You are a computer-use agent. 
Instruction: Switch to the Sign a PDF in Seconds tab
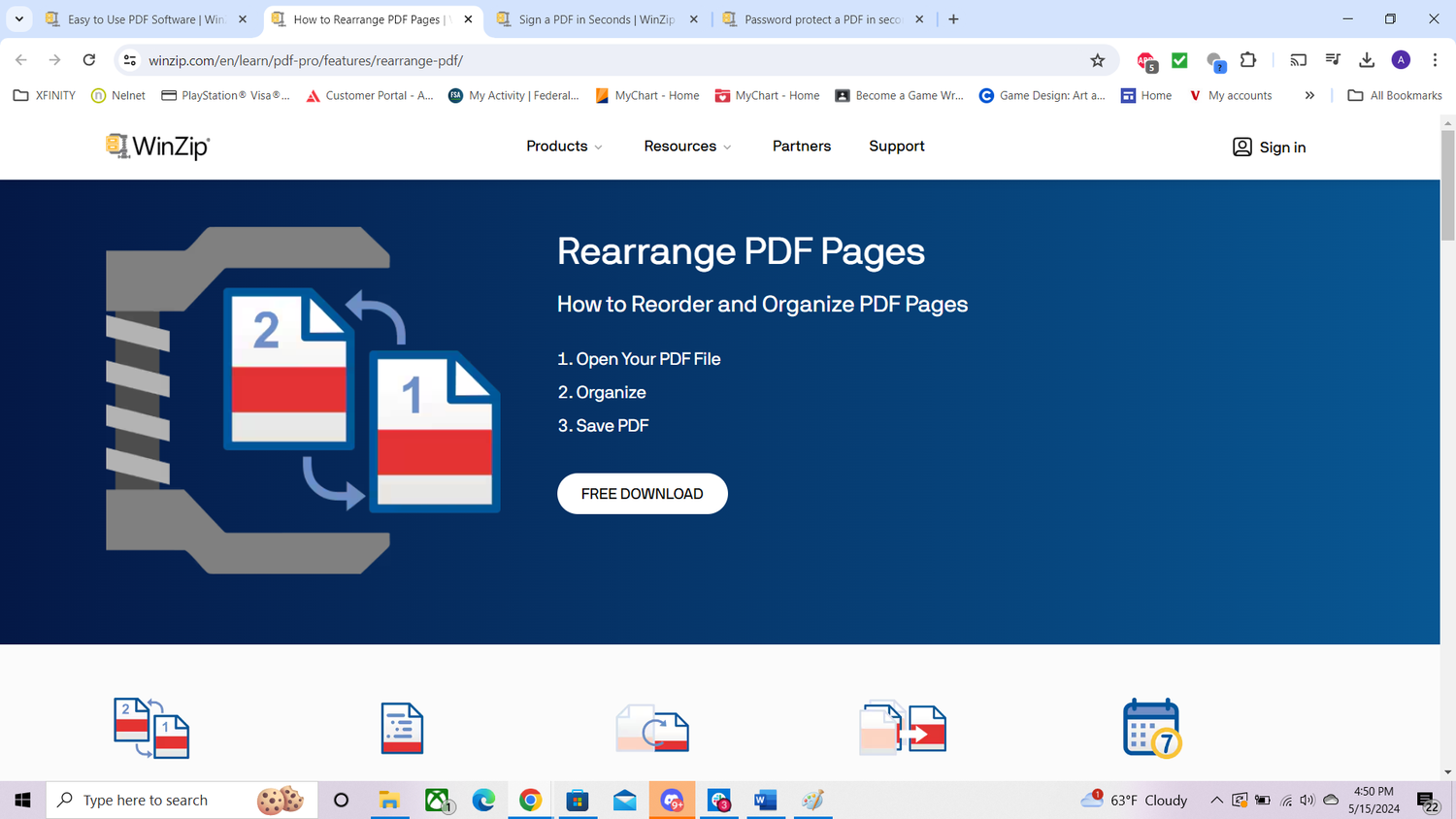pos(596,19)
